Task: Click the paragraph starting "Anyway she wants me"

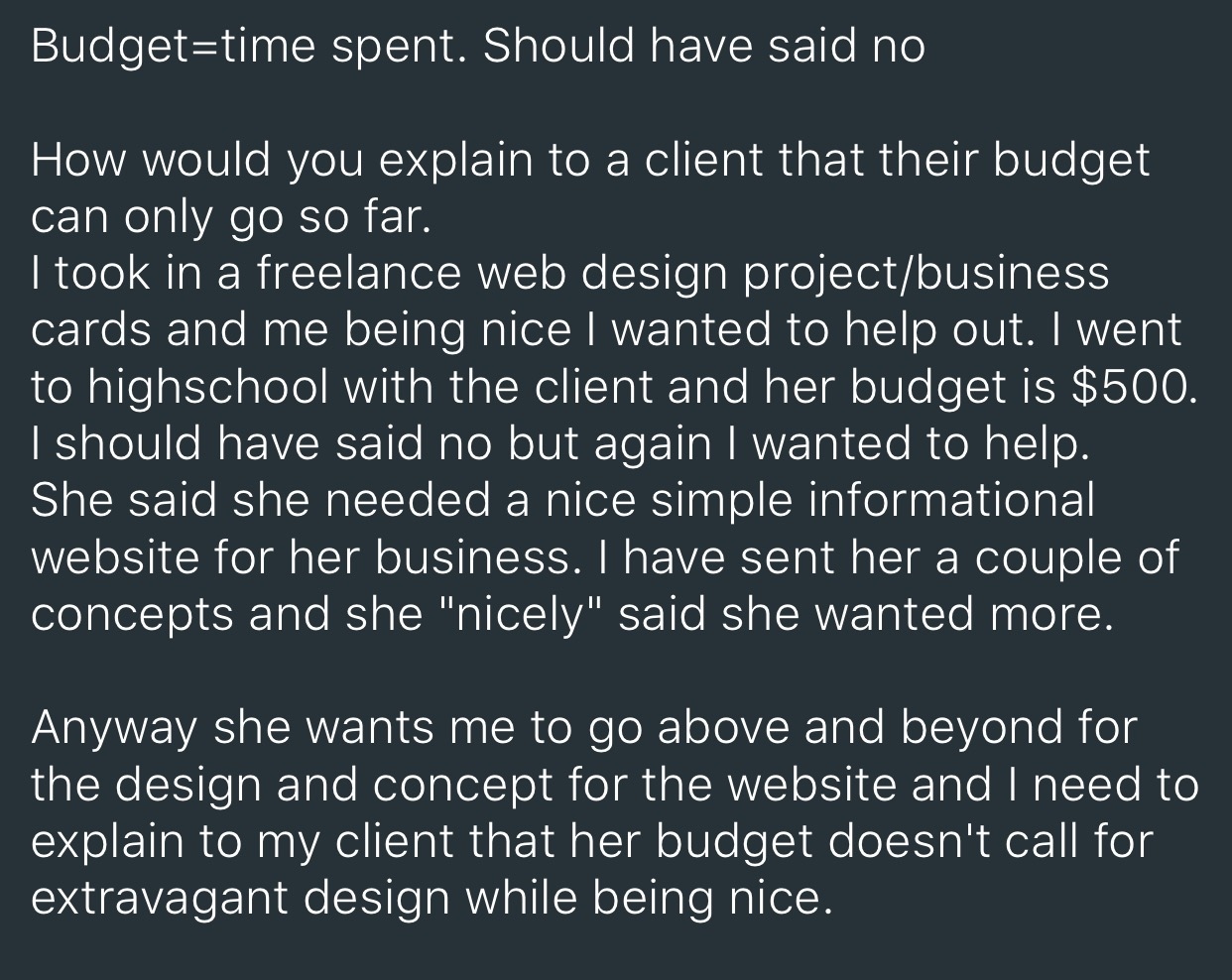Action: point(615,813)
